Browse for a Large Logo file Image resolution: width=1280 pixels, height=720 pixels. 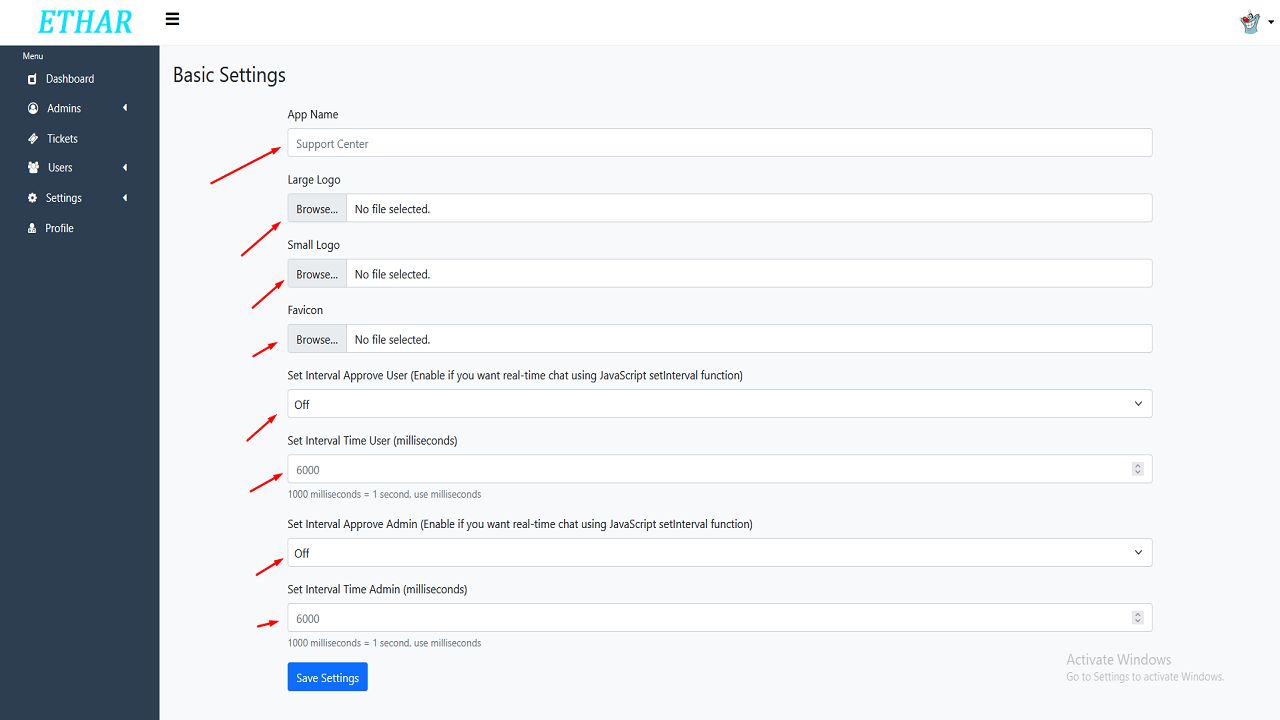pyautogui.click(x=317, y=209)
